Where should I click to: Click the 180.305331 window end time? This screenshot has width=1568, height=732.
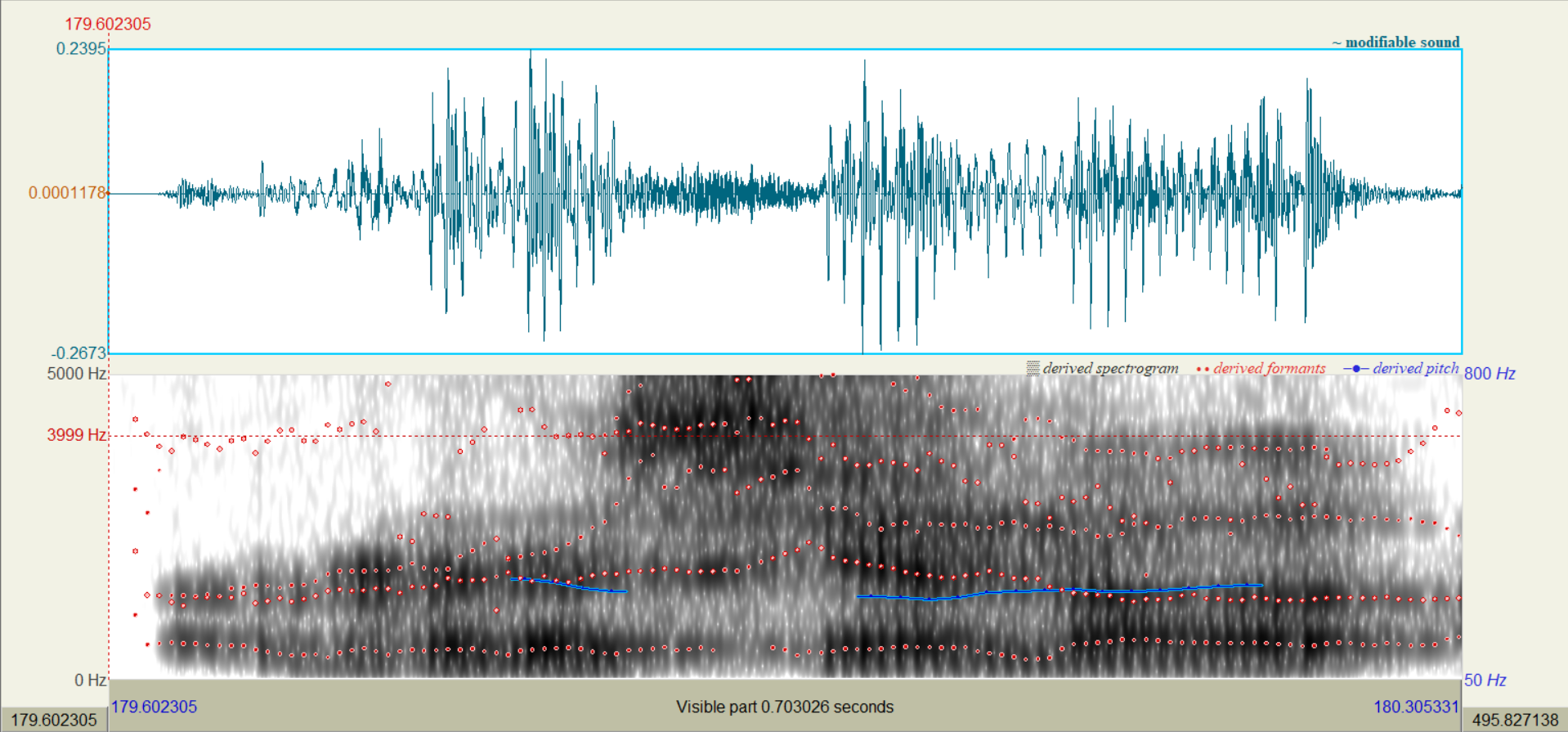(x=1416, y=707)
